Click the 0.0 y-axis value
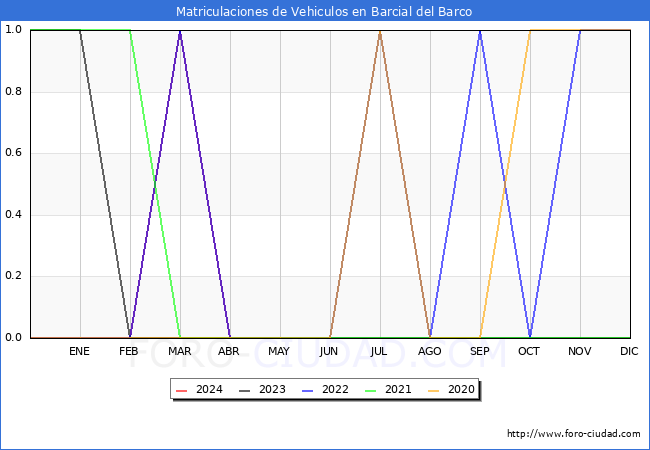 (13, 337)
